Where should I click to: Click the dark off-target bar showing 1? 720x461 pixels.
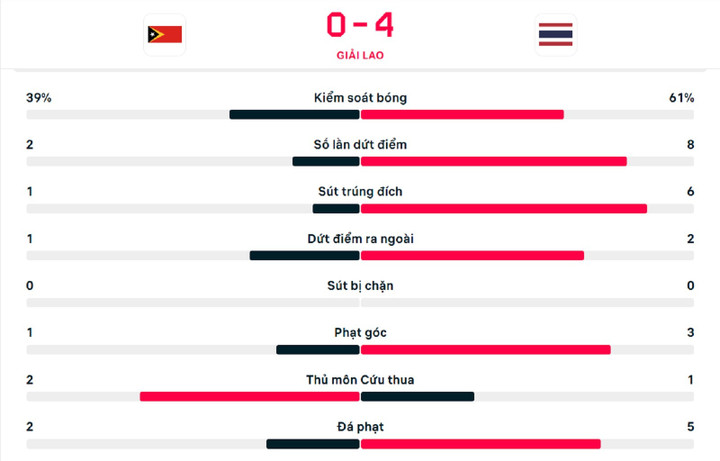point(304,255)
